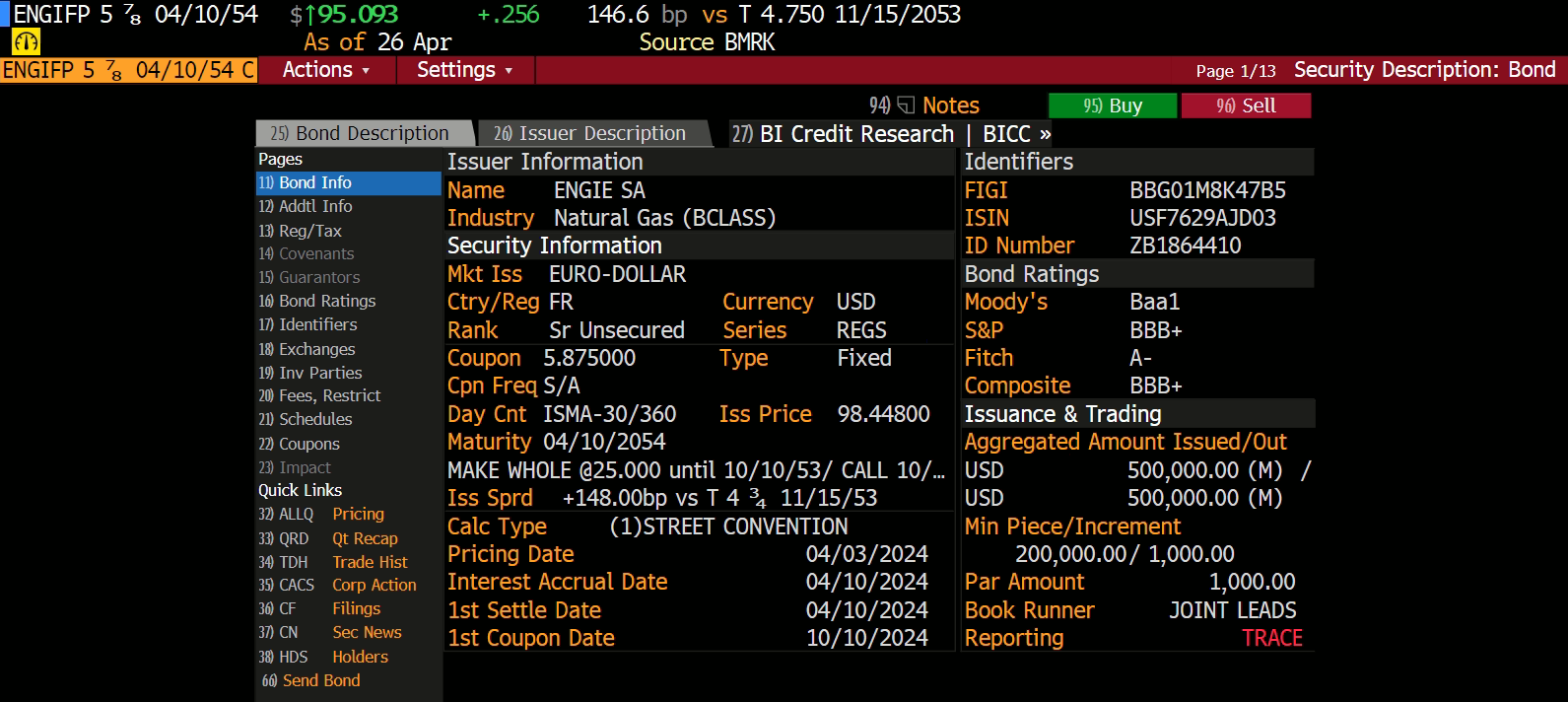Click the Coupon value 5.875000
The height and width of the screenshot is (702, 1568).
coord(589,358)
